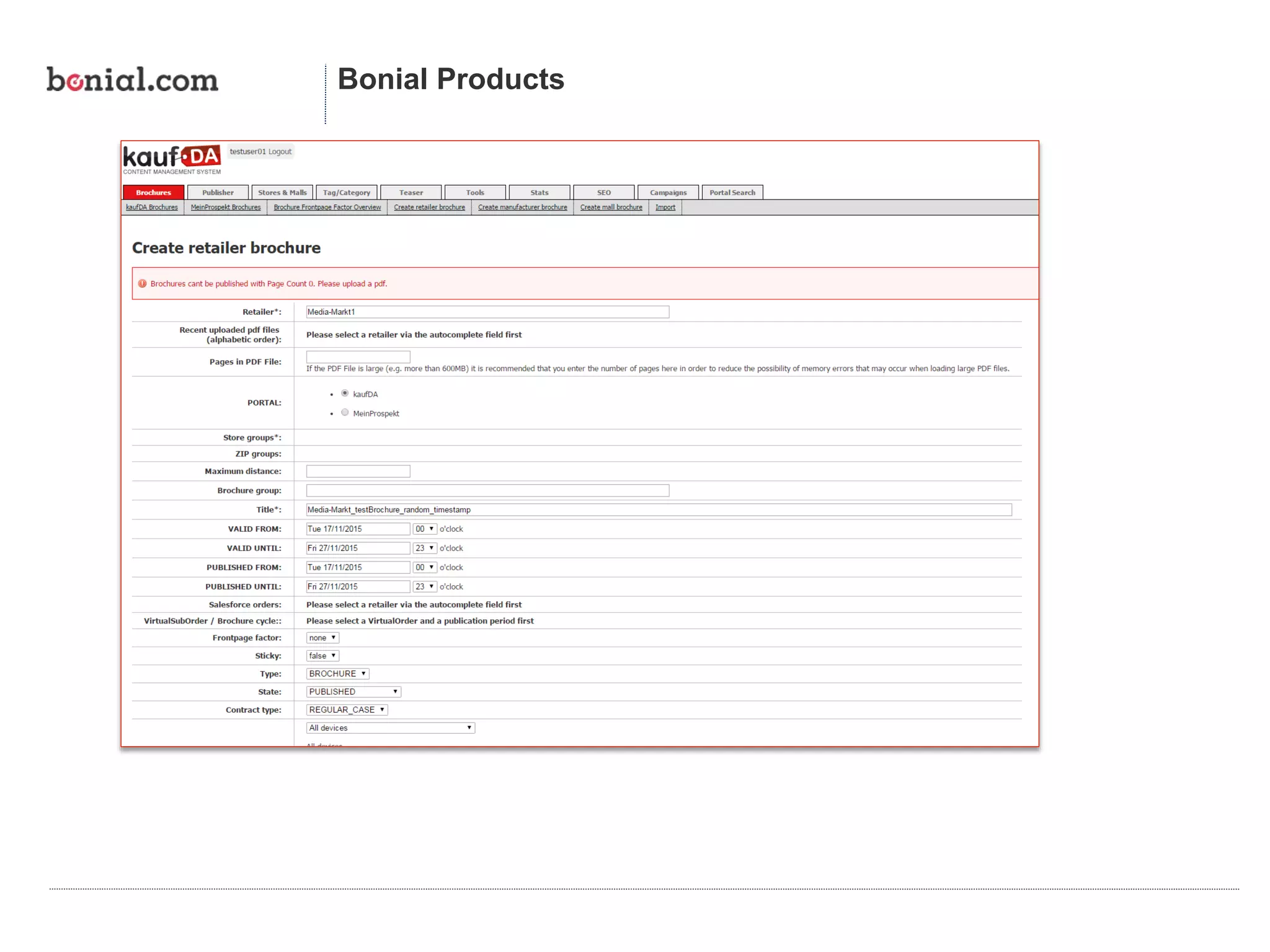1270x952 pixels.
Task: Go to kaufDA Brochures link
Action: 152,207
